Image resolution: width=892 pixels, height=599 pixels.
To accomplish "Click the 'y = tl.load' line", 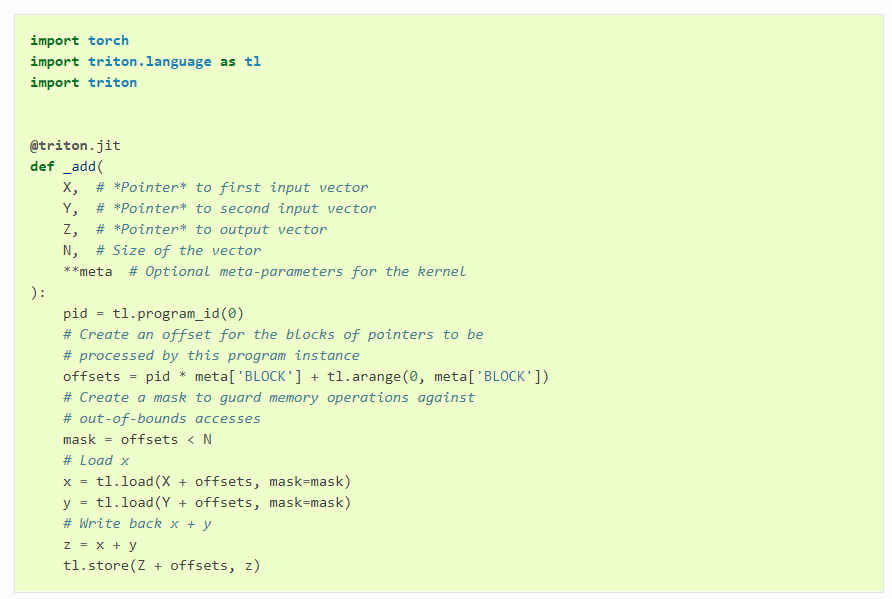I will pyautogui.click(x=207, y=503).
